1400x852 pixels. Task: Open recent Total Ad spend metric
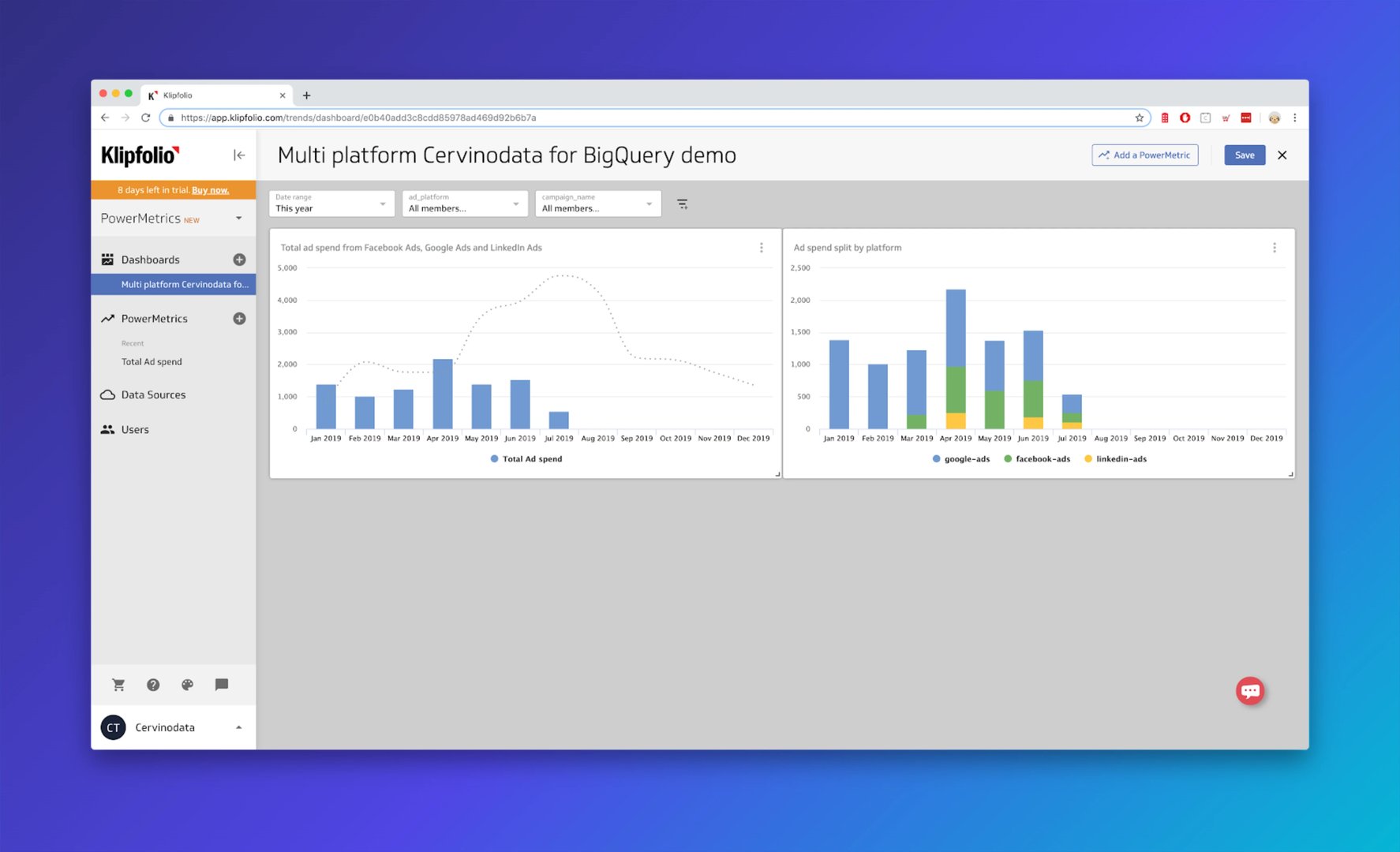click(152, 362)
